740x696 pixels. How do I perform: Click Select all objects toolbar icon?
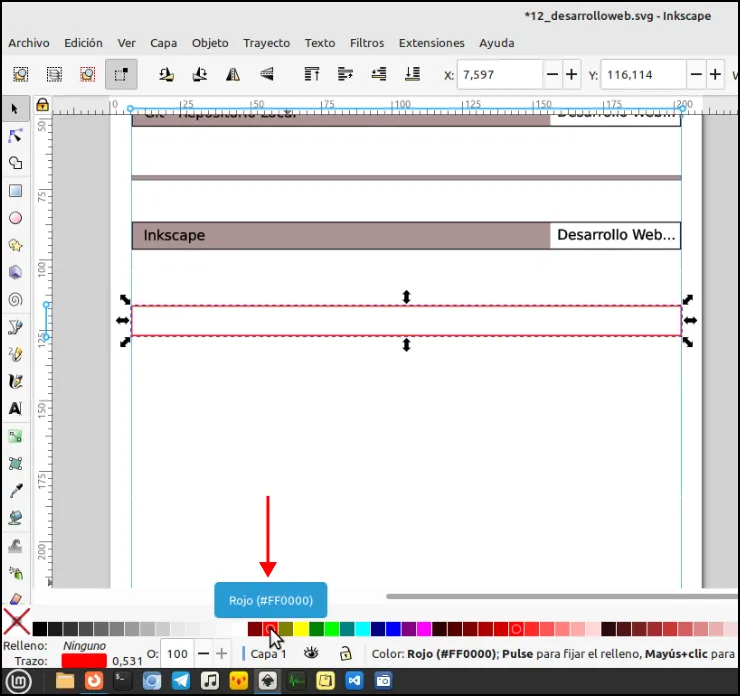click(x=20, y=75)
